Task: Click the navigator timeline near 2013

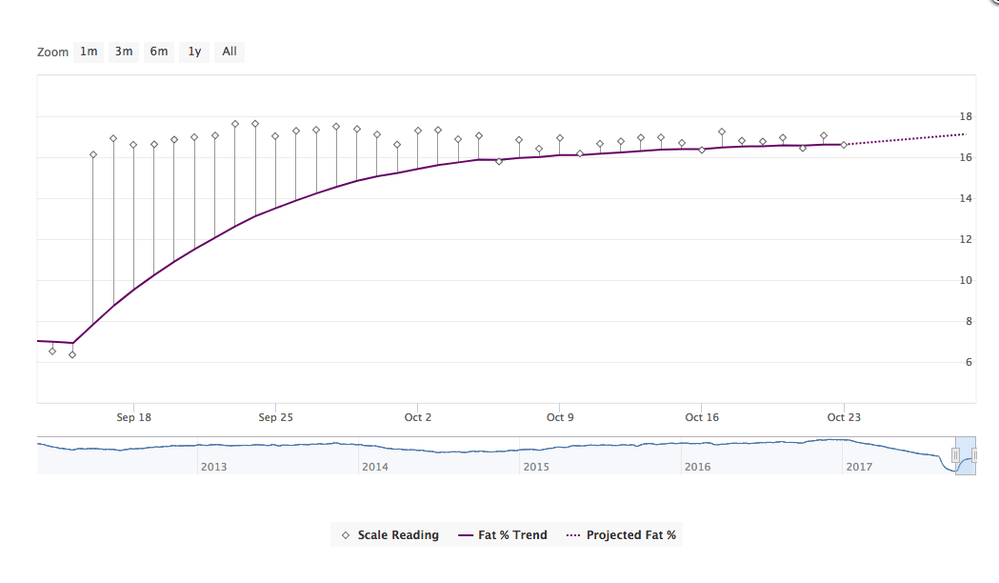Action: (213, 467)
